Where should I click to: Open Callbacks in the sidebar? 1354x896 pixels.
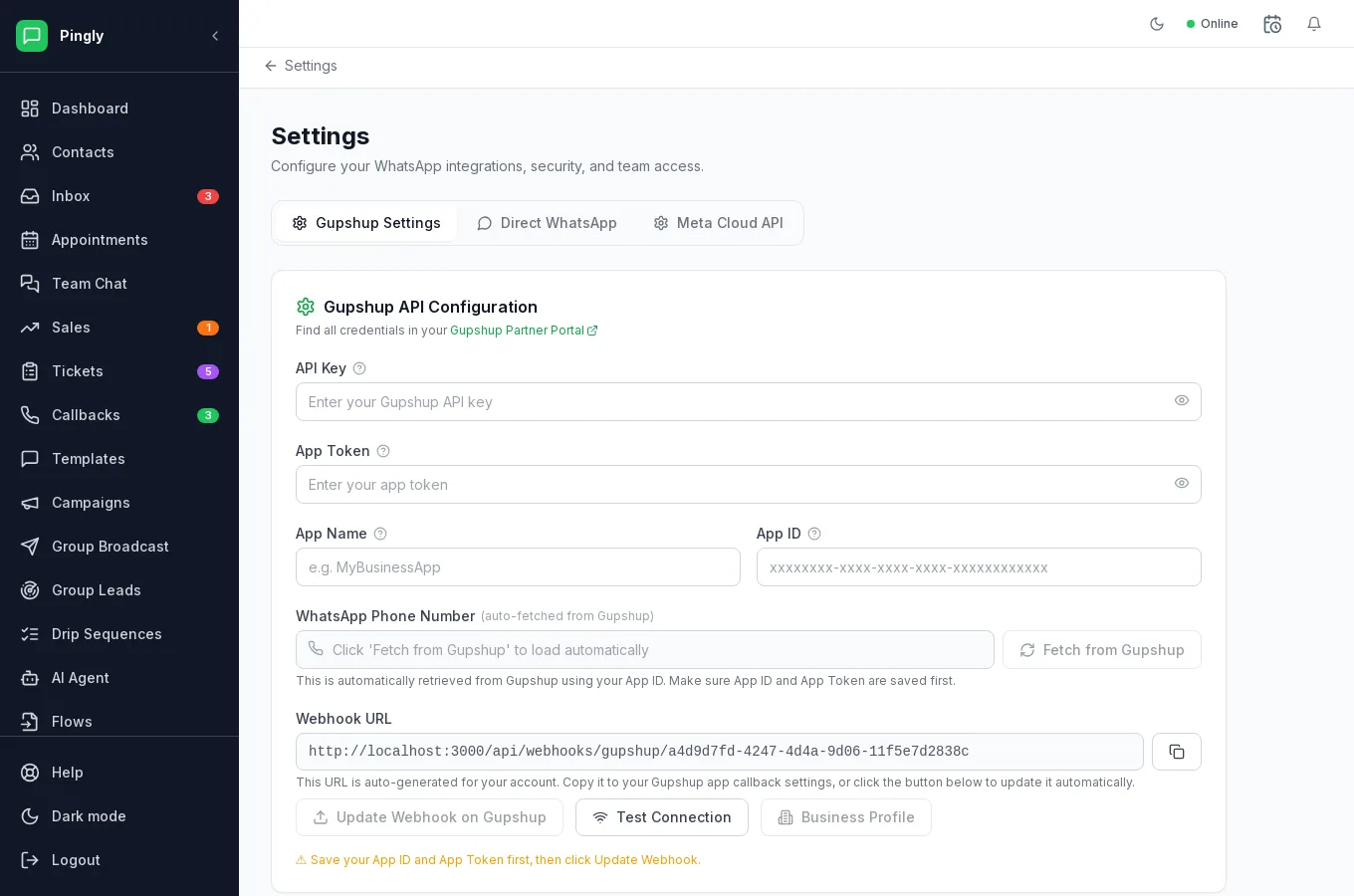[119, 415]
